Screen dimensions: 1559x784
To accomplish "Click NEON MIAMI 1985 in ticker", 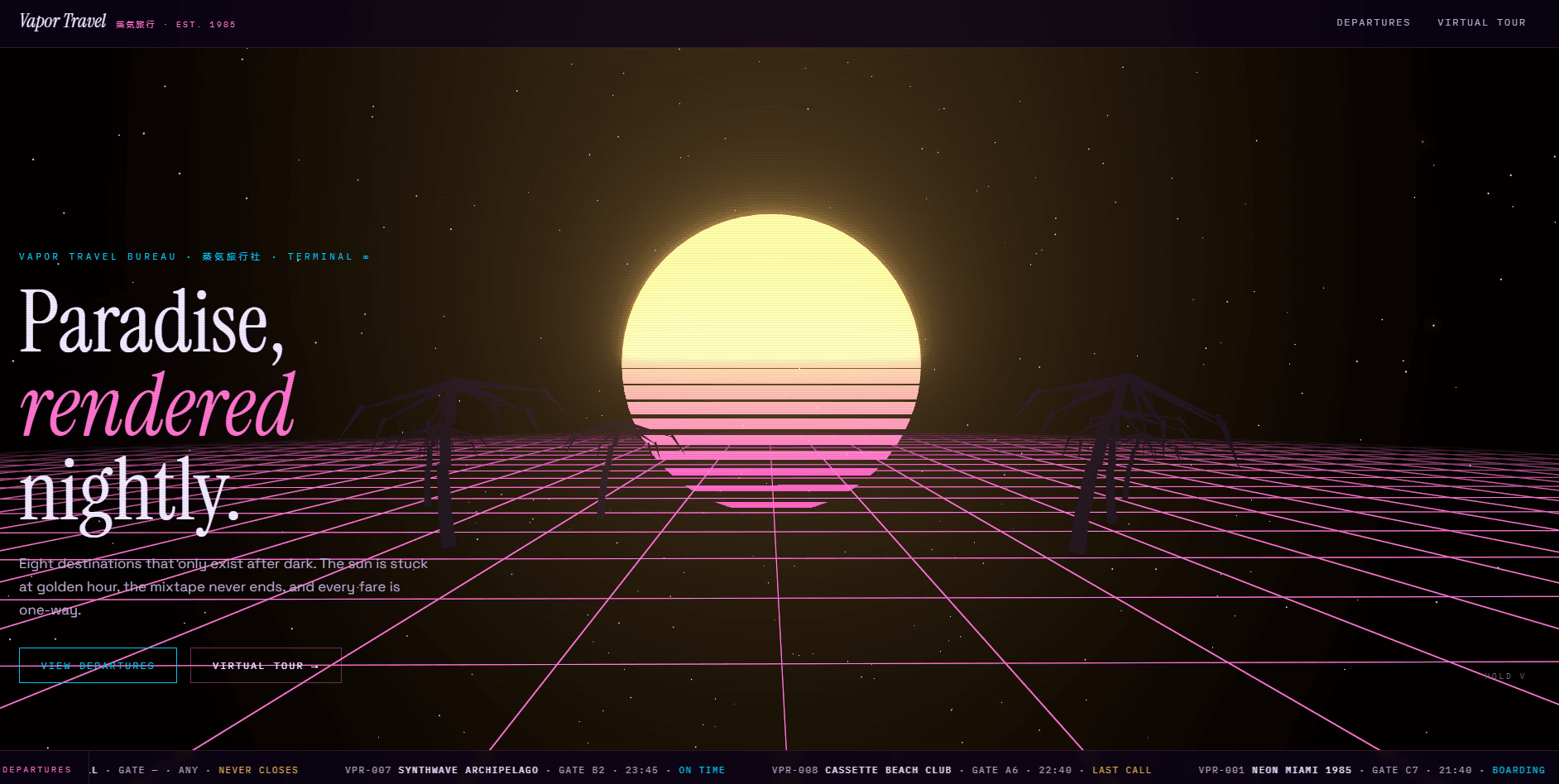I will [x=1302, y=771].
